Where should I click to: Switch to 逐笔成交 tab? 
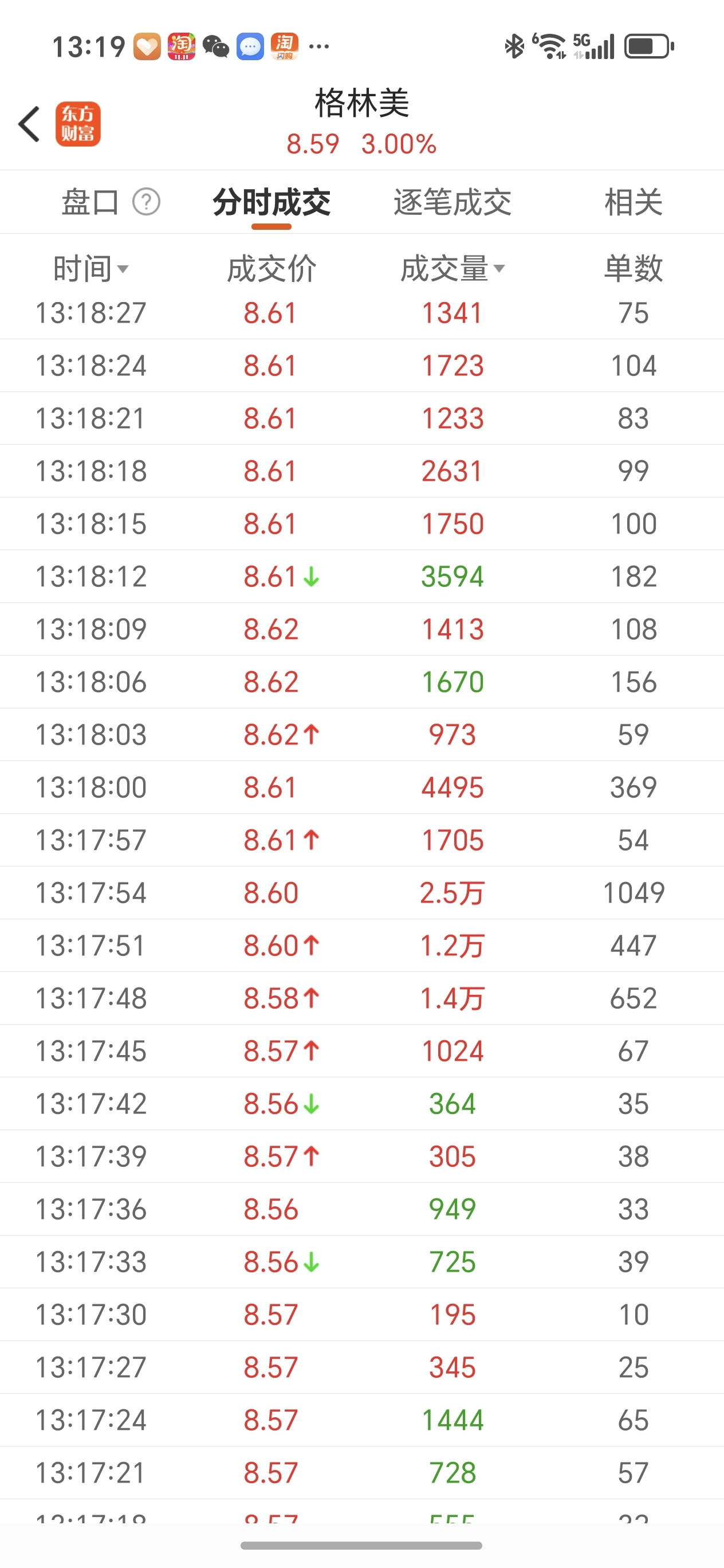coord(452,202)
